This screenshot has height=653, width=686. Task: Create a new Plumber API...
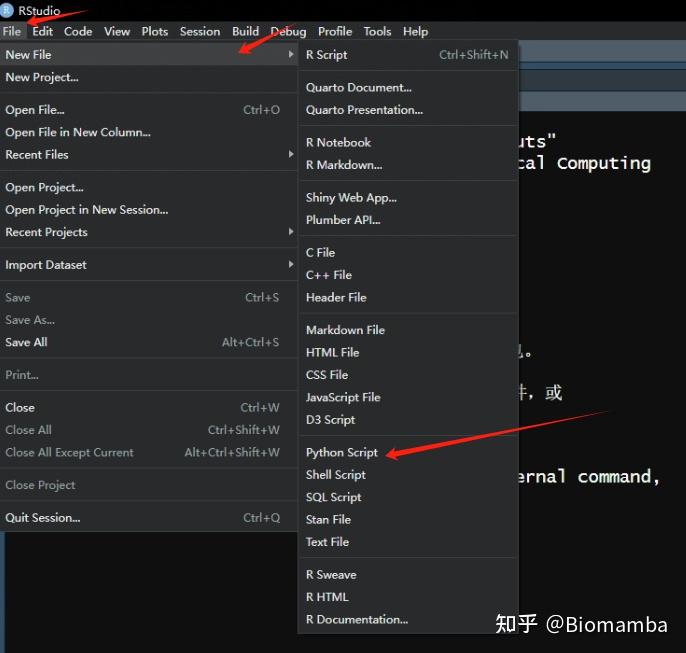pos(408,220)
